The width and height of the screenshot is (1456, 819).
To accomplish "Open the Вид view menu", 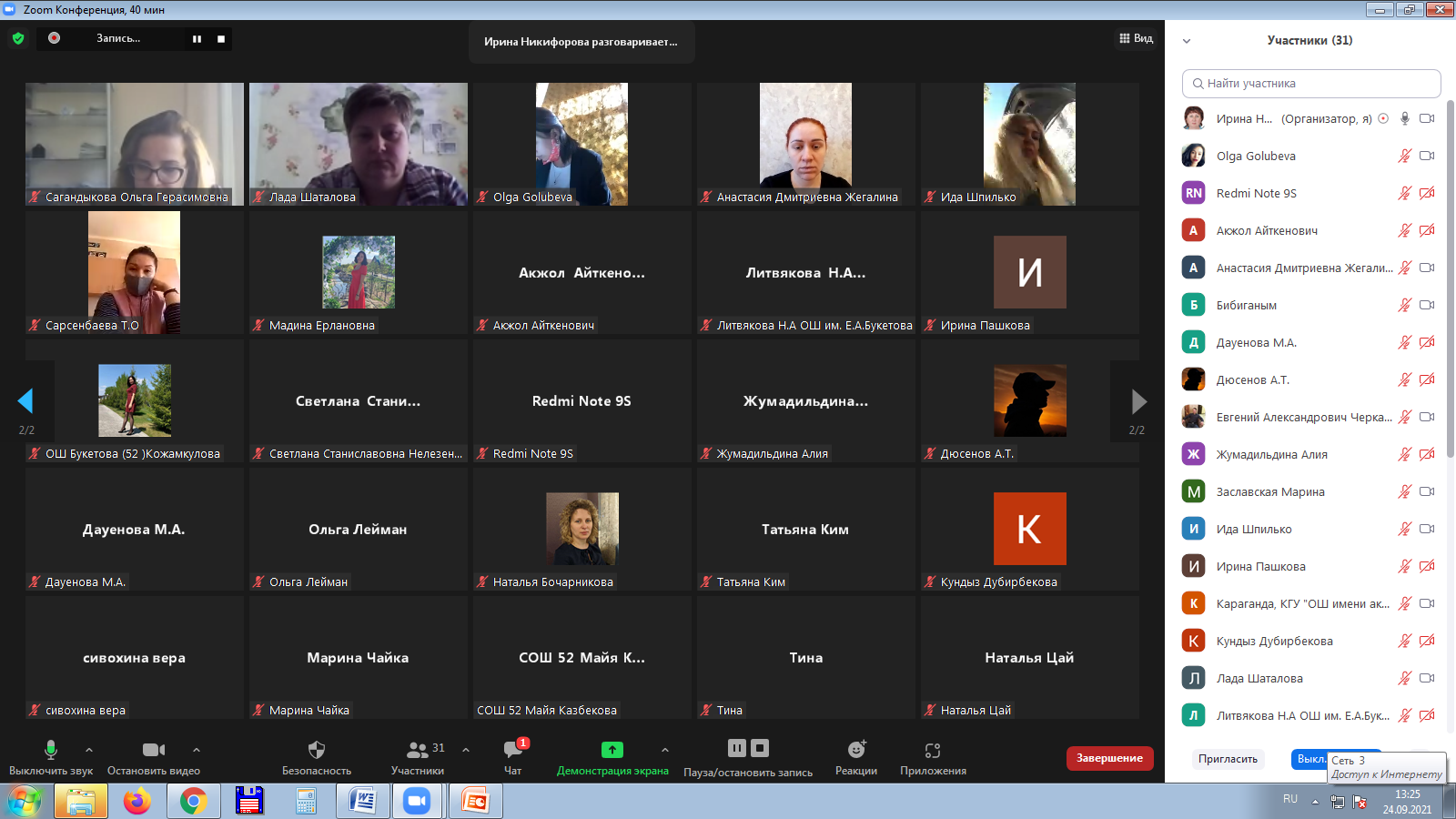I will point(1137,38).
